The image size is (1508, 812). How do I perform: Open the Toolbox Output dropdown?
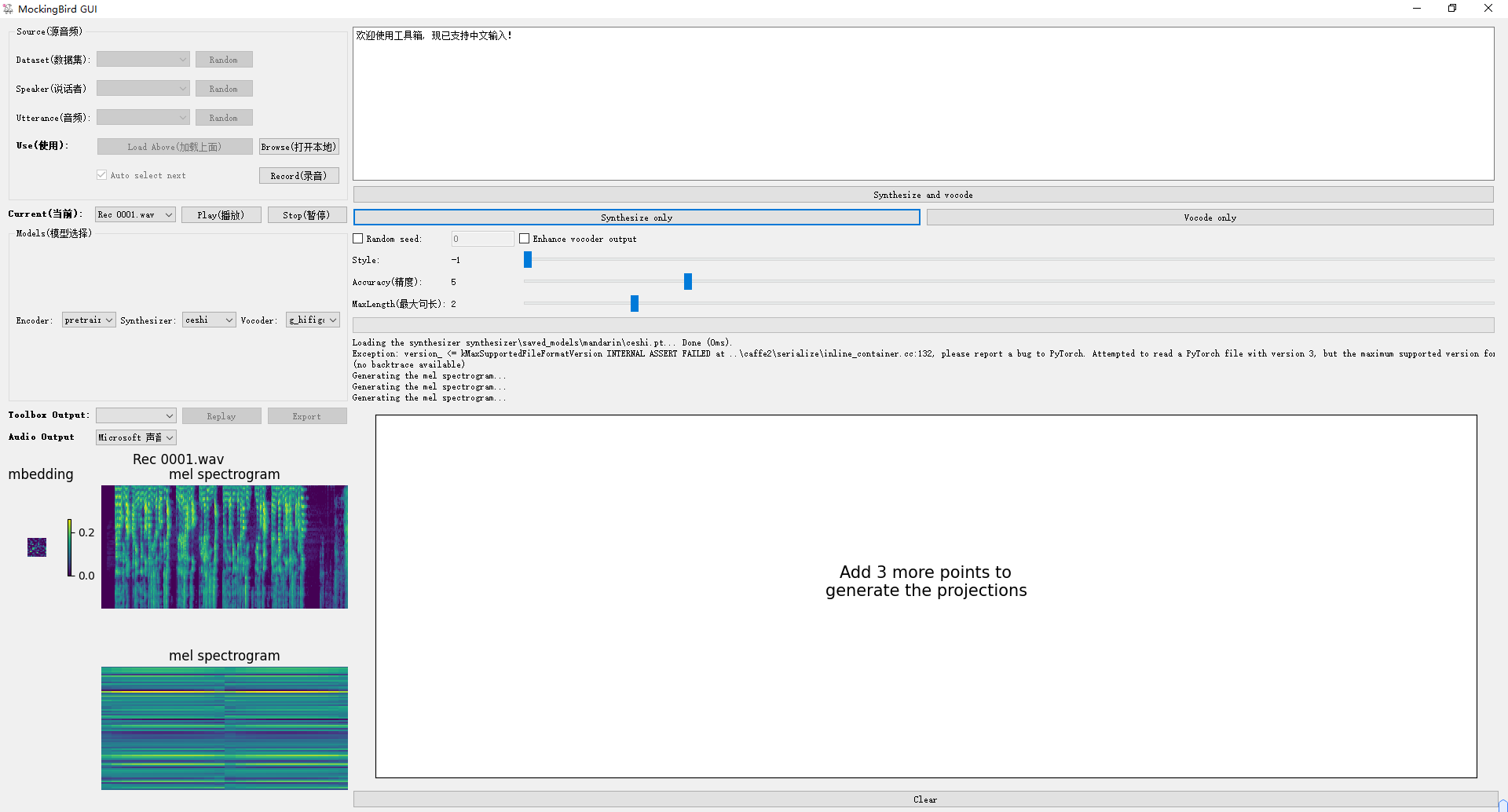click(x=136, y=416)
